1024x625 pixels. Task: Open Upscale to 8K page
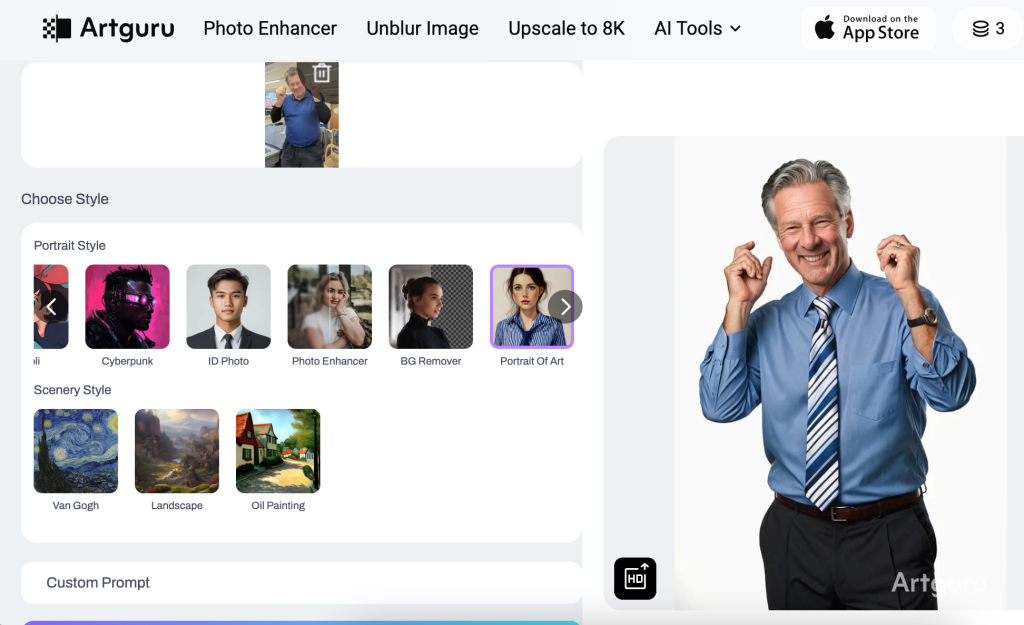click(566, 28)
